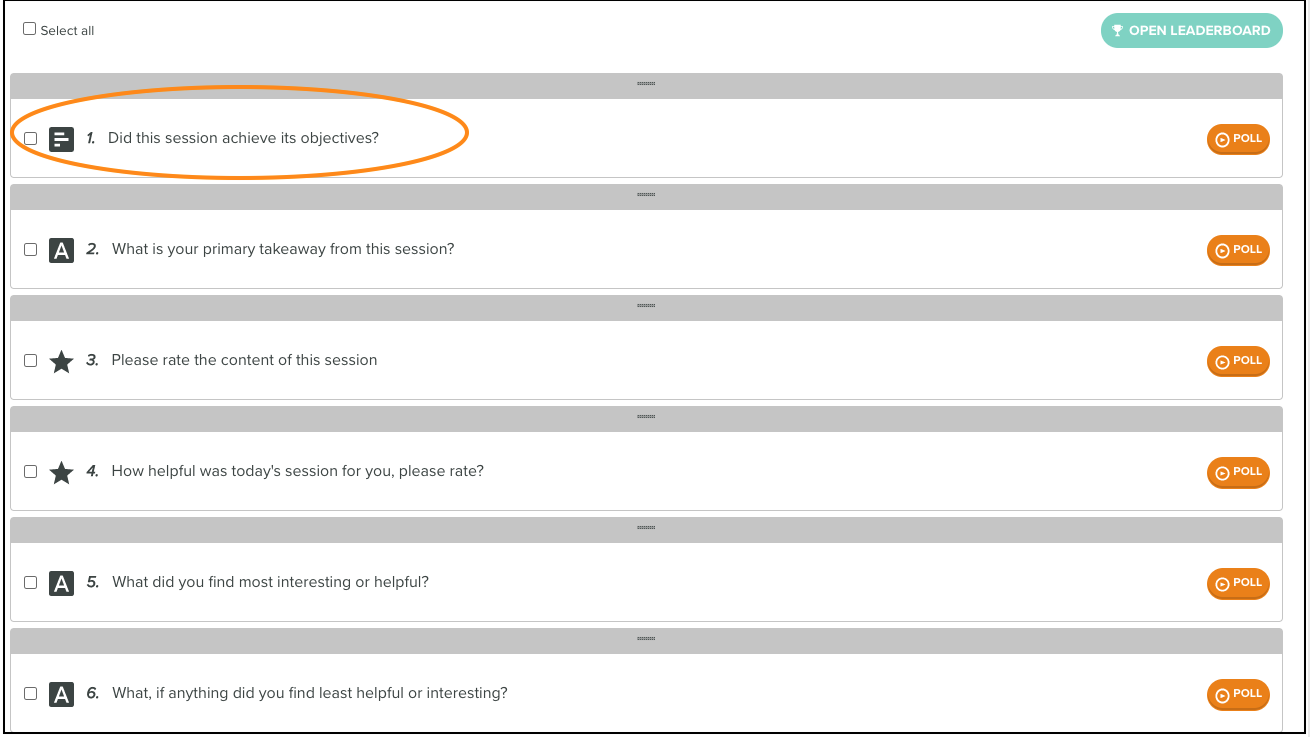Select checkbox beside question 5
This screenshot has height=737, width=1310.
(30, 582)
